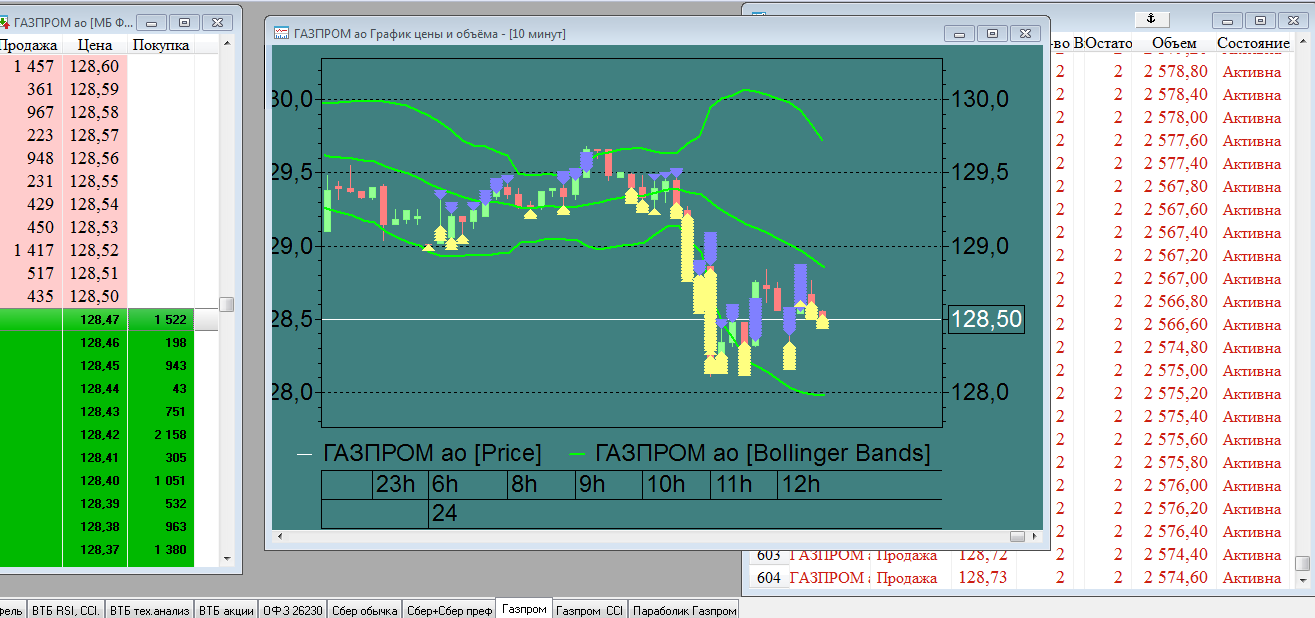The image size is (1315, 618).
Task: Select the active Газпром tab
Action: [x=524, y=608]
